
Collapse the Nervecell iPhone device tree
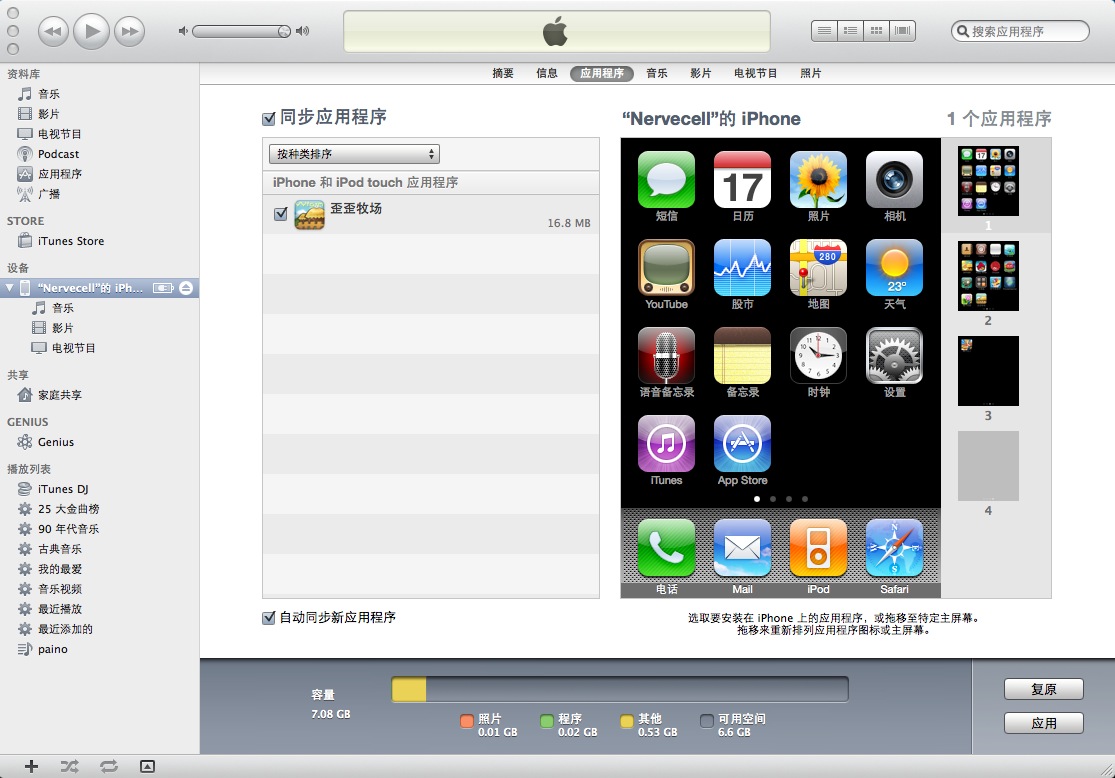tap(9, 288)
